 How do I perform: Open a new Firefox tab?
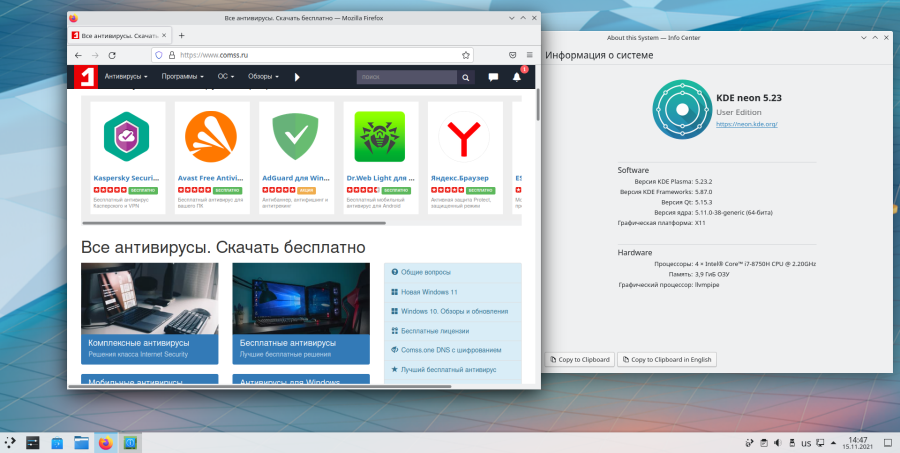(x=181, y=36)
